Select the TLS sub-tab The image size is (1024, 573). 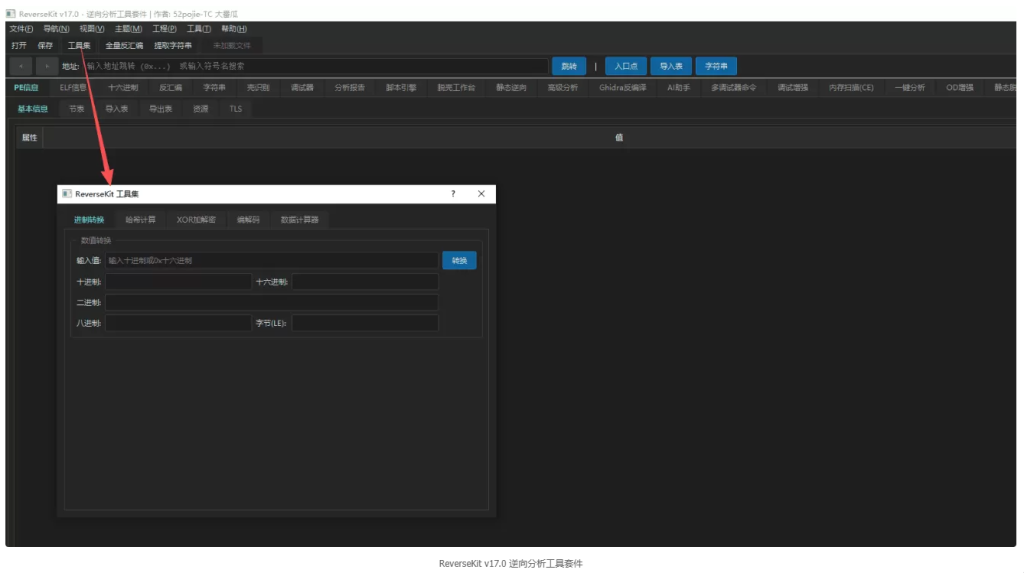(x=236, y=109)
